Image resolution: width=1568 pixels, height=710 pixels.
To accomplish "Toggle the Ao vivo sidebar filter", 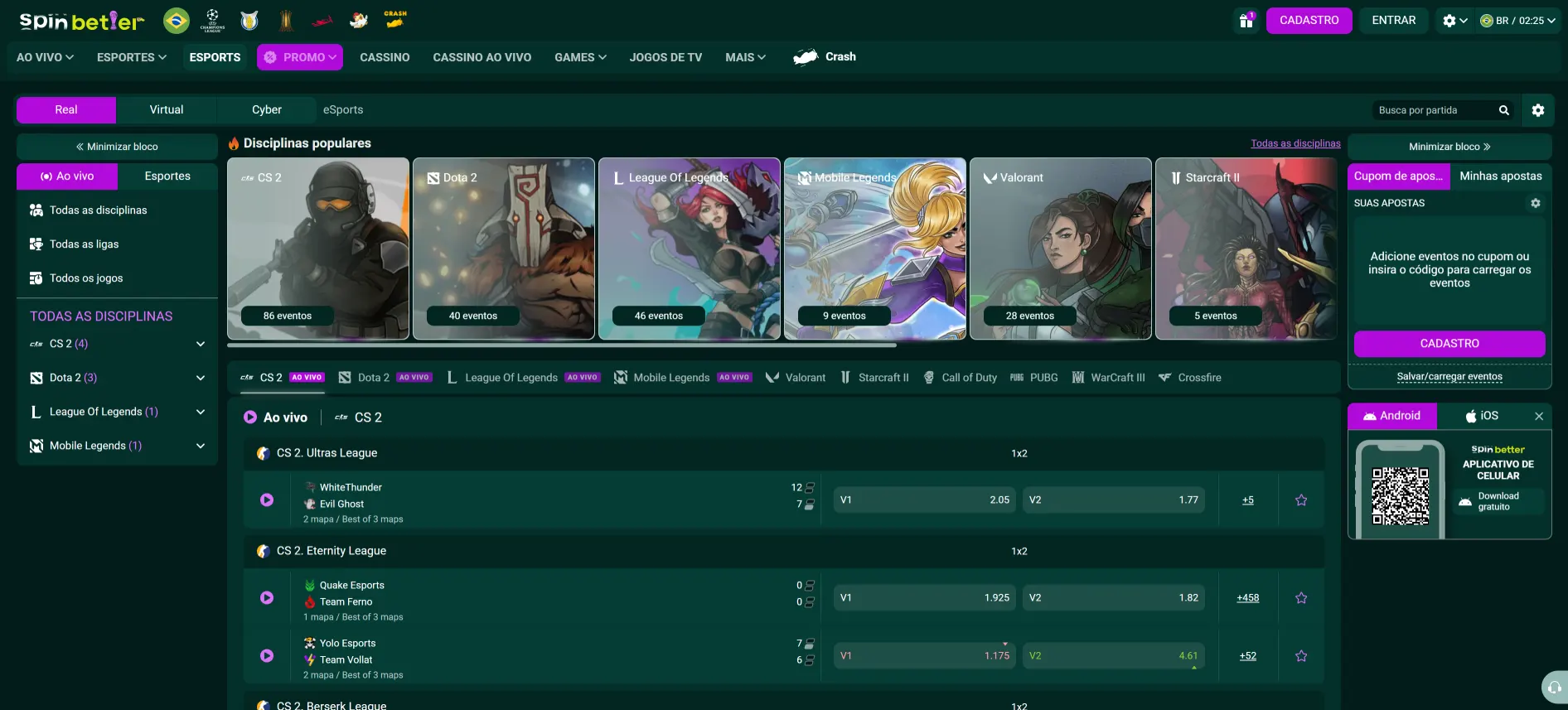I will coord(67,176).
